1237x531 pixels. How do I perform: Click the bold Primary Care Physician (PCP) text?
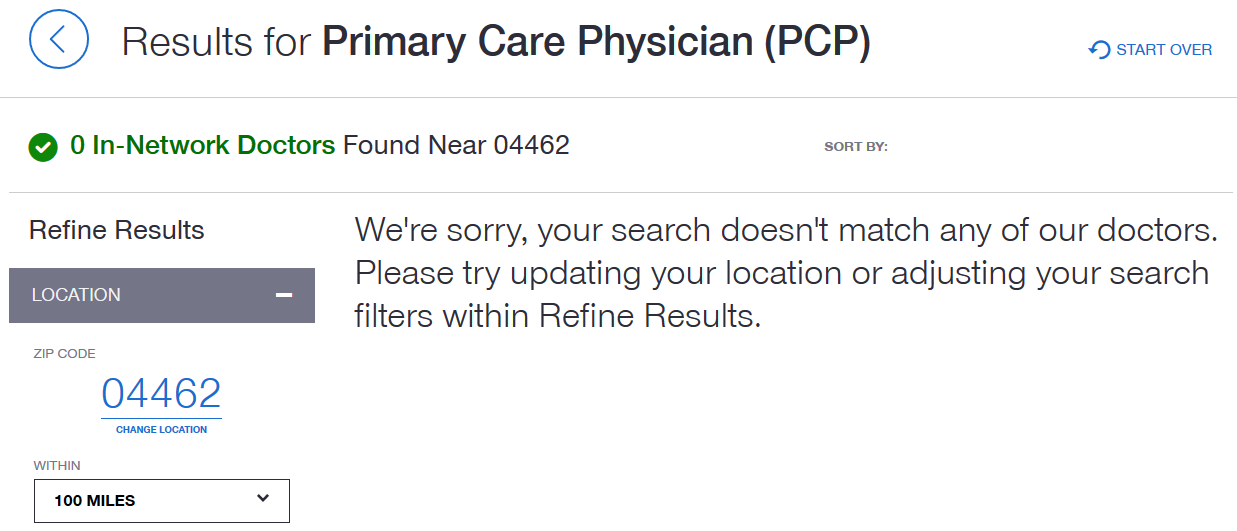pos(596,42)
